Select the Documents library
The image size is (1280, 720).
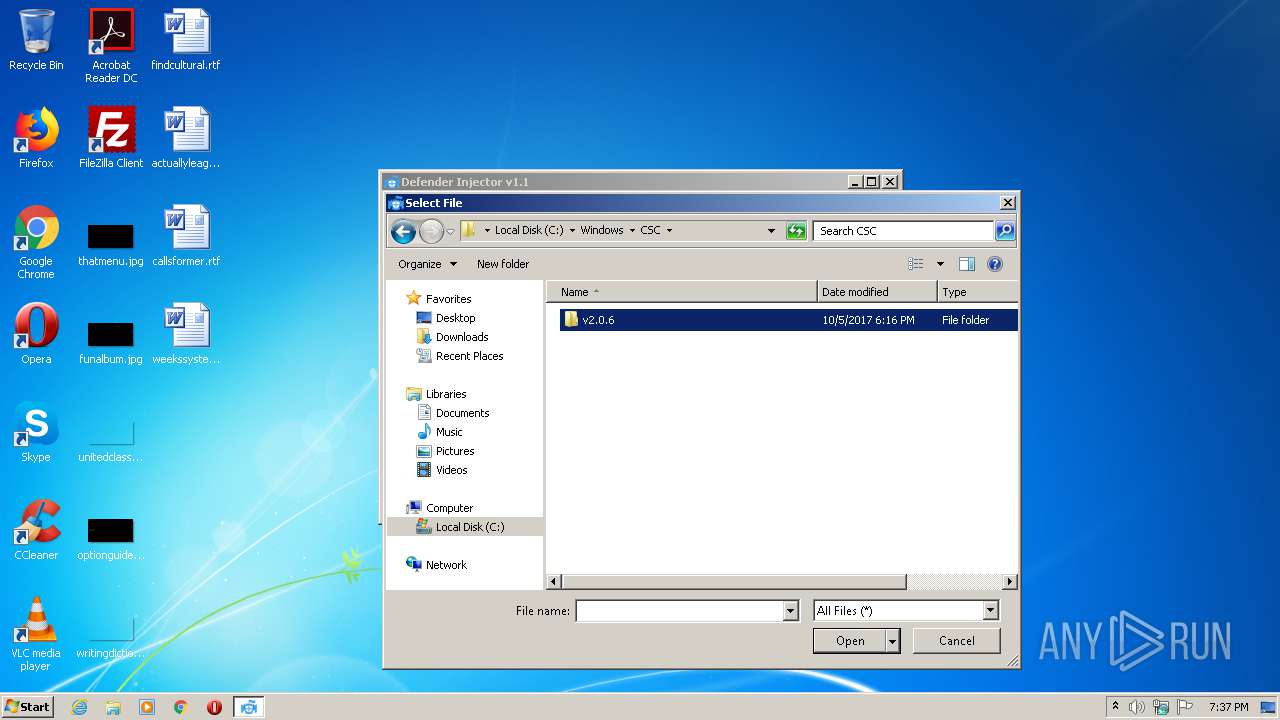[x=462, y=413]
